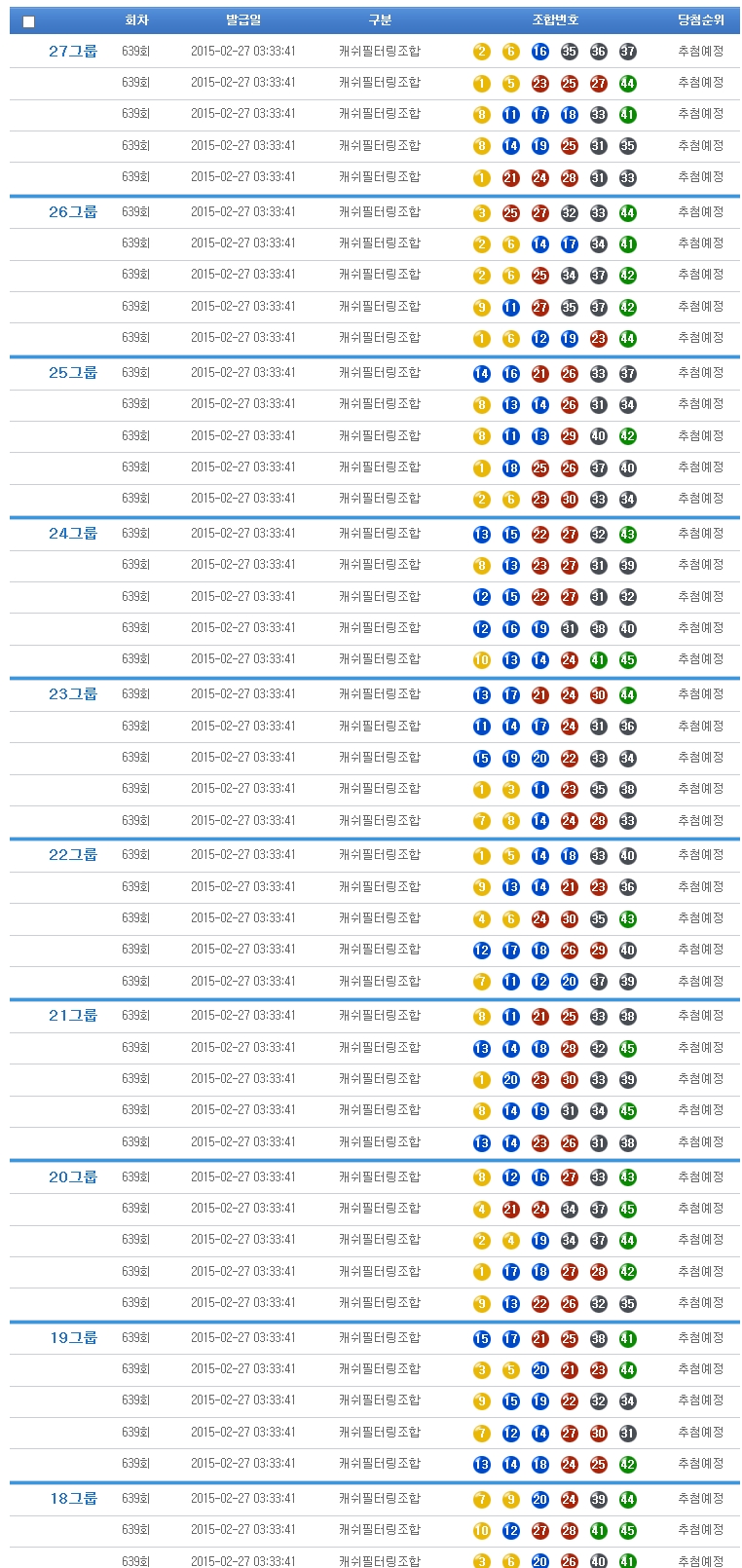The image size is (742, 1568).
Task: Click the 조합번호 column header
Action: pos(555,20)
